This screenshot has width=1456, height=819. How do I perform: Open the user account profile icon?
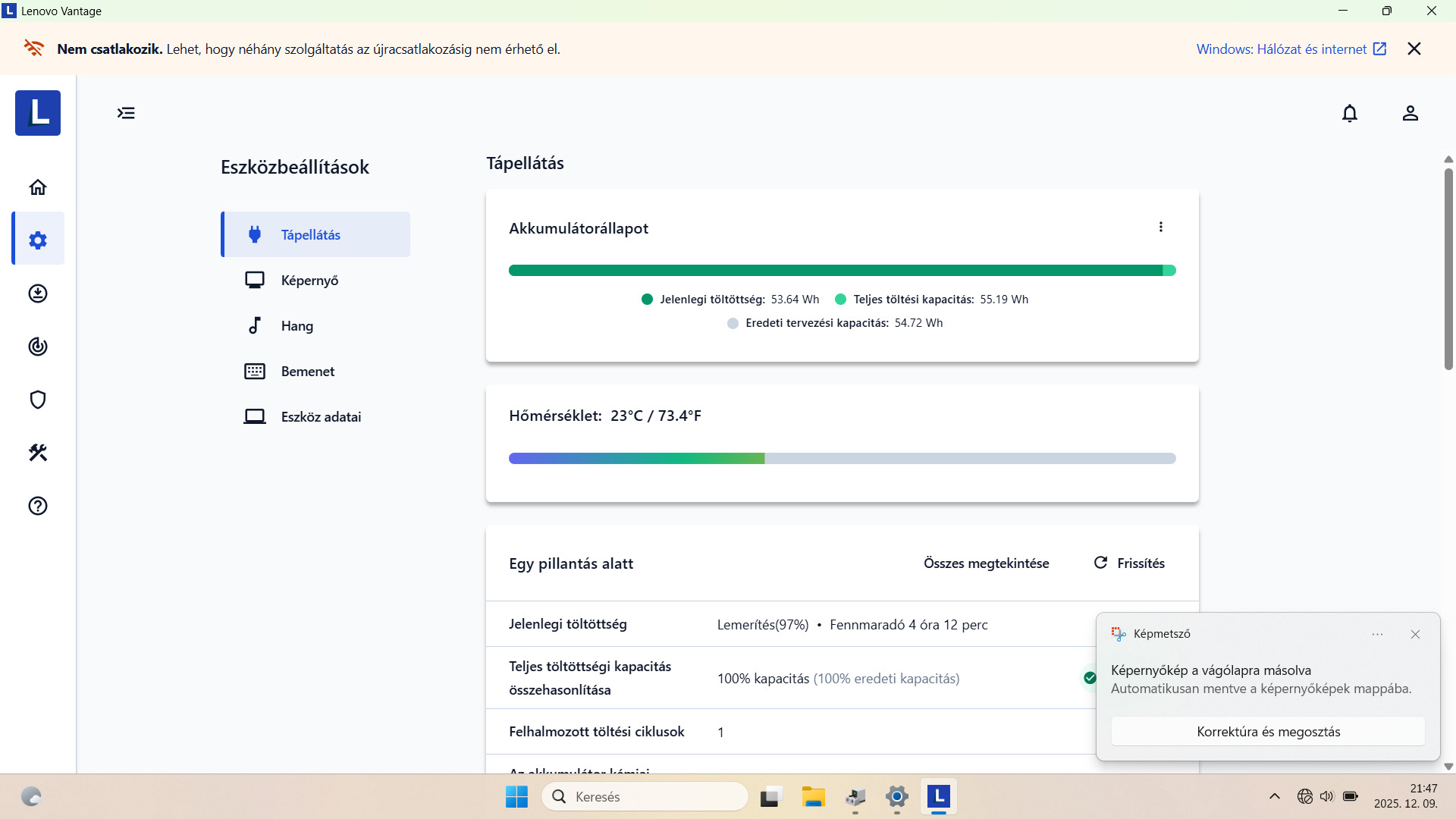(x=1410, y=114)
